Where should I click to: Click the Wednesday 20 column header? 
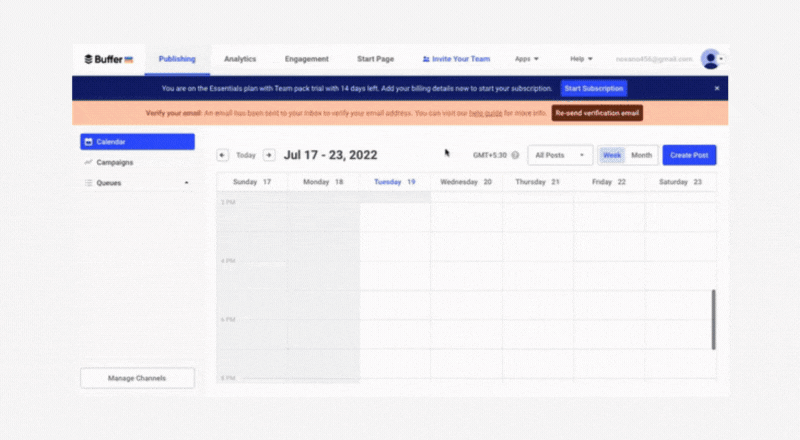click(x=466, y=182)
